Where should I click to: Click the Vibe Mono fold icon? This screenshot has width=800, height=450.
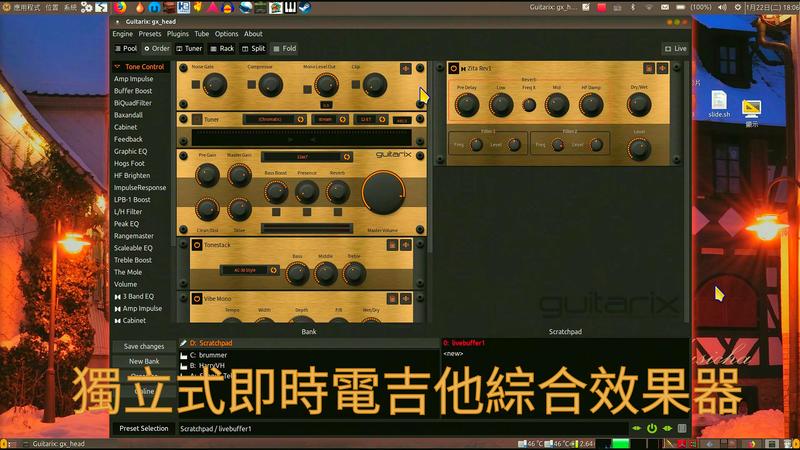(x=406, y=298)
